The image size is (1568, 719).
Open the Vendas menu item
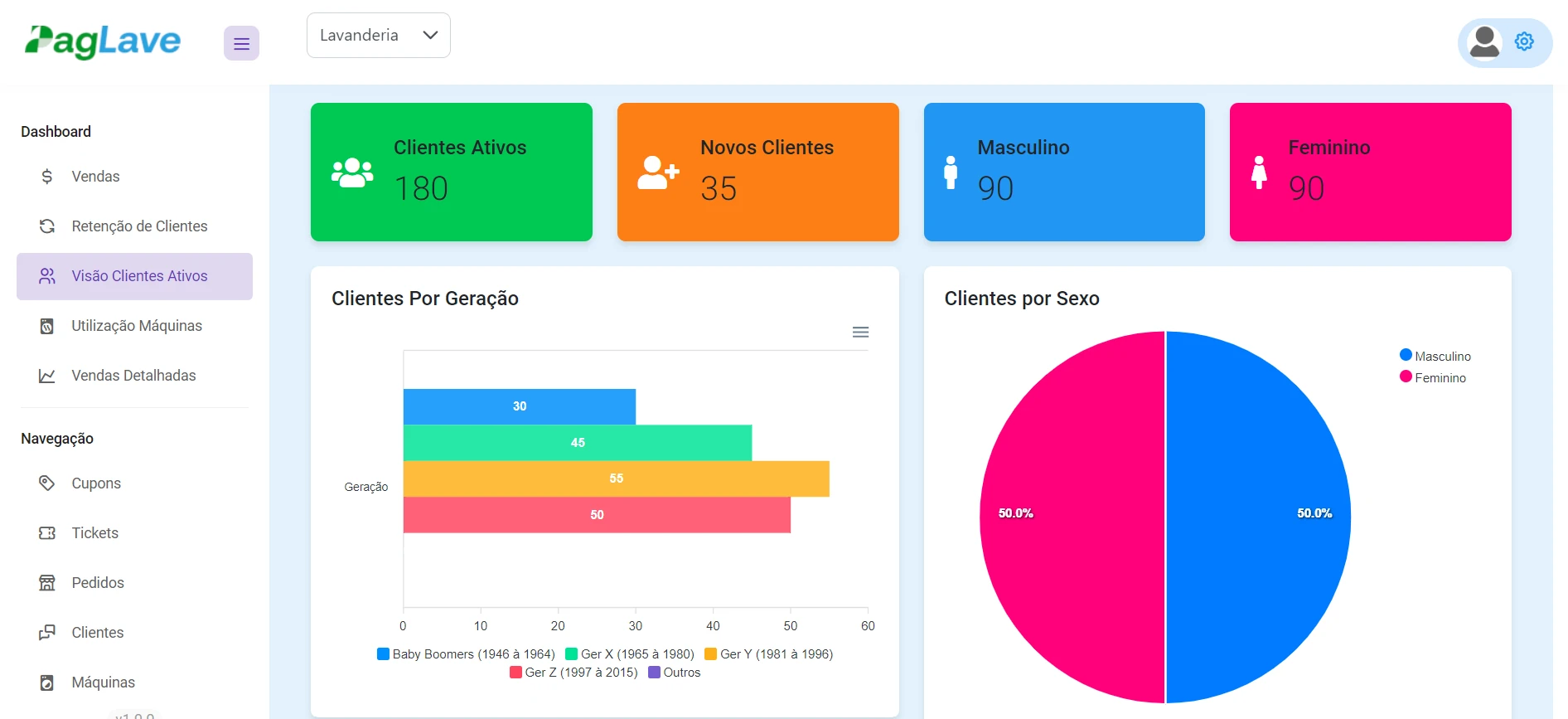[134, 177]
